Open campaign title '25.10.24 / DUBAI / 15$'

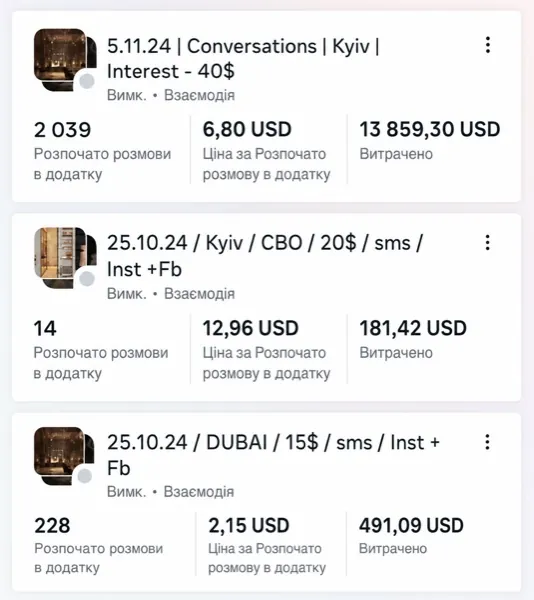(273, 455)
